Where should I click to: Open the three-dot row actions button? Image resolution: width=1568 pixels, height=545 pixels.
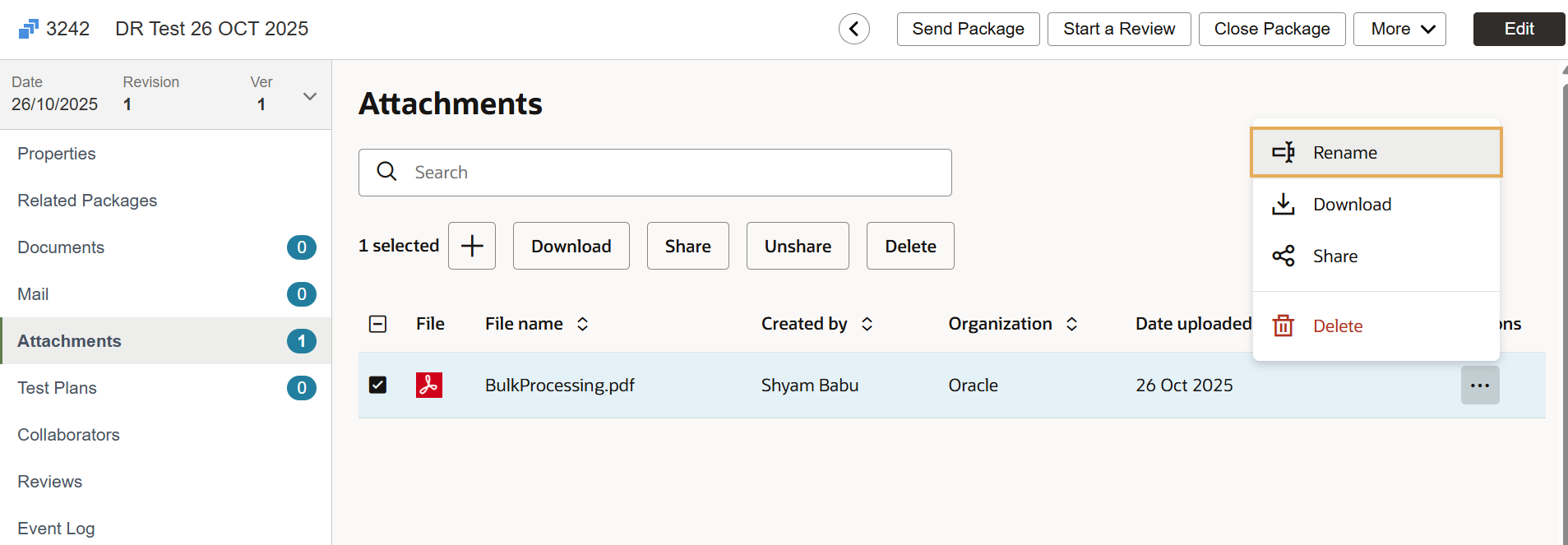pos(1479,385)
